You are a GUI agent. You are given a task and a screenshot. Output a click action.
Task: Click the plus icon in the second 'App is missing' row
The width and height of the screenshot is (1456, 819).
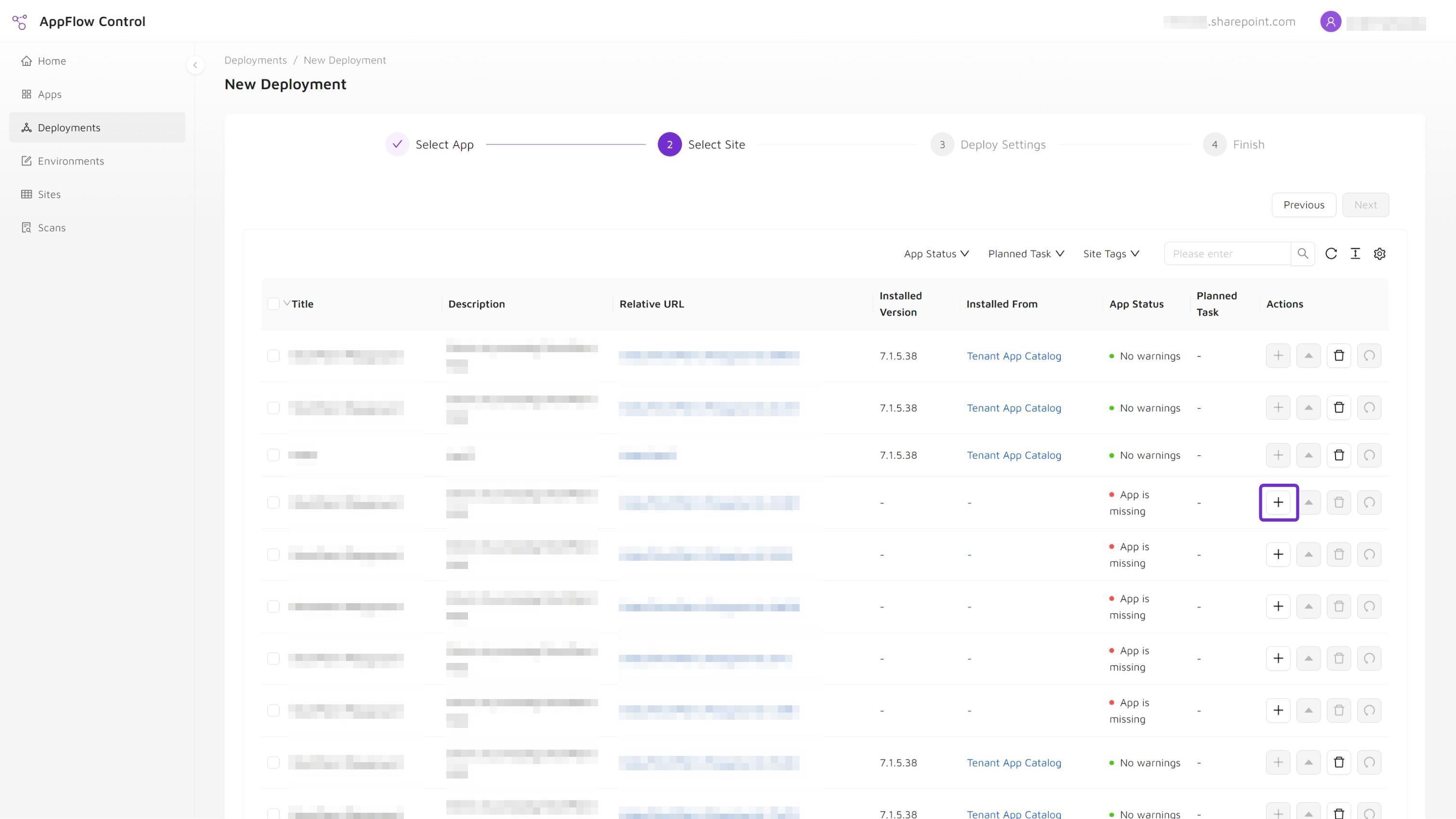pyautogui.click(x=1278, y=555)
